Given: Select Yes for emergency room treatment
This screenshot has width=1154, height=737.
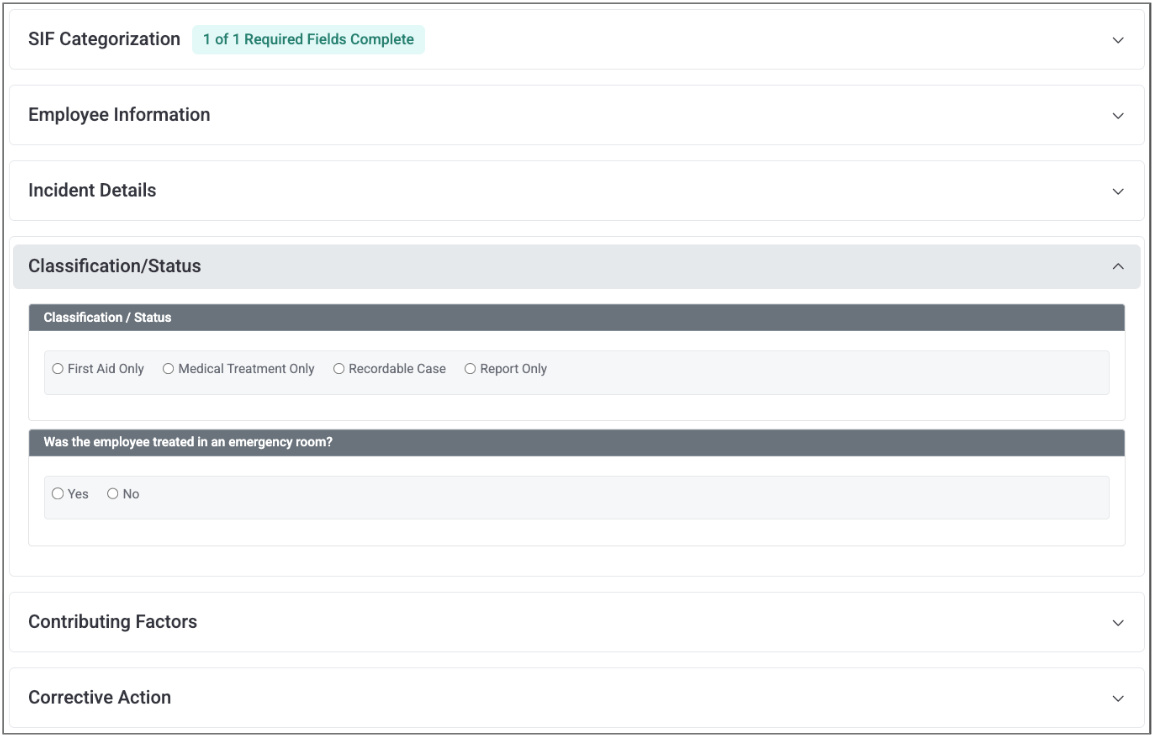Looking at the screenshot, I should [58, 494].
